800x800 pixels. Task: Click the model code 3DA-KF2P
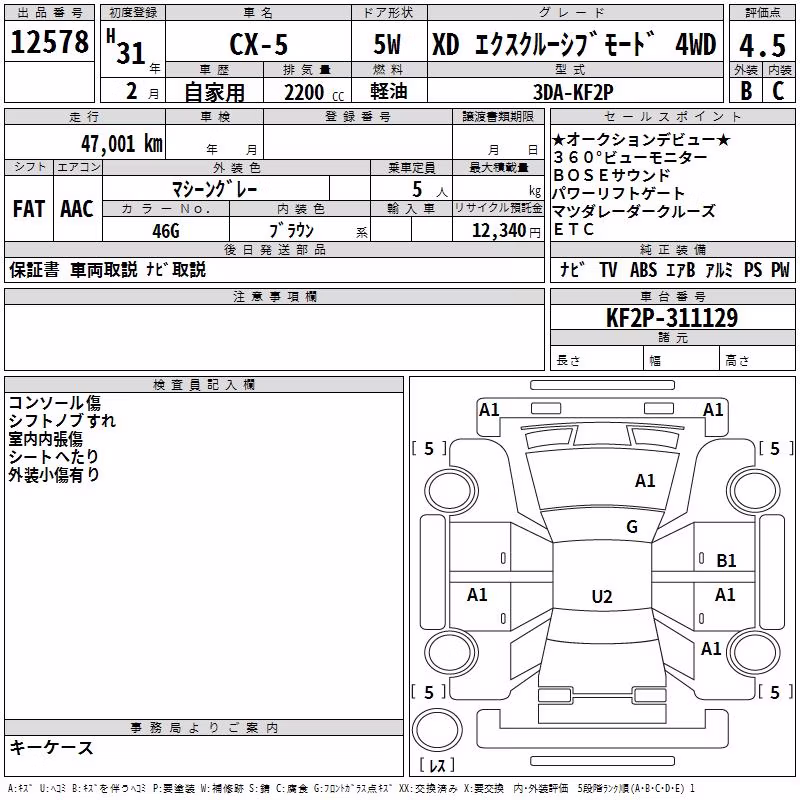pos(573,92)
